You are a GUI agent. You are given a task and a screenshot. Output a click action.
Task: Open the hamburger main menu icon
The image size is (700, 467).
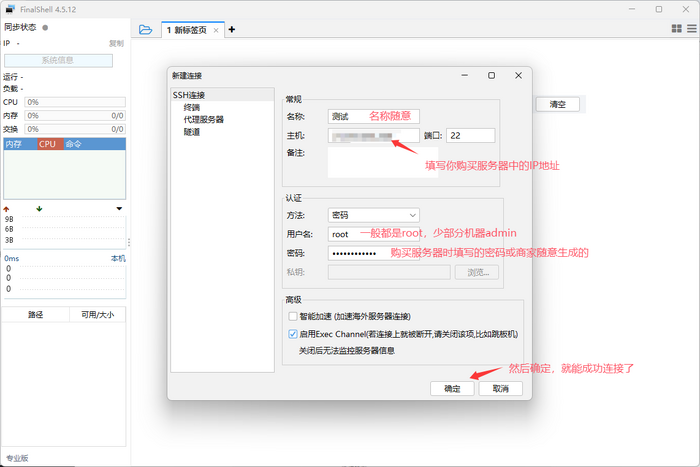click(x=689, y=29)
